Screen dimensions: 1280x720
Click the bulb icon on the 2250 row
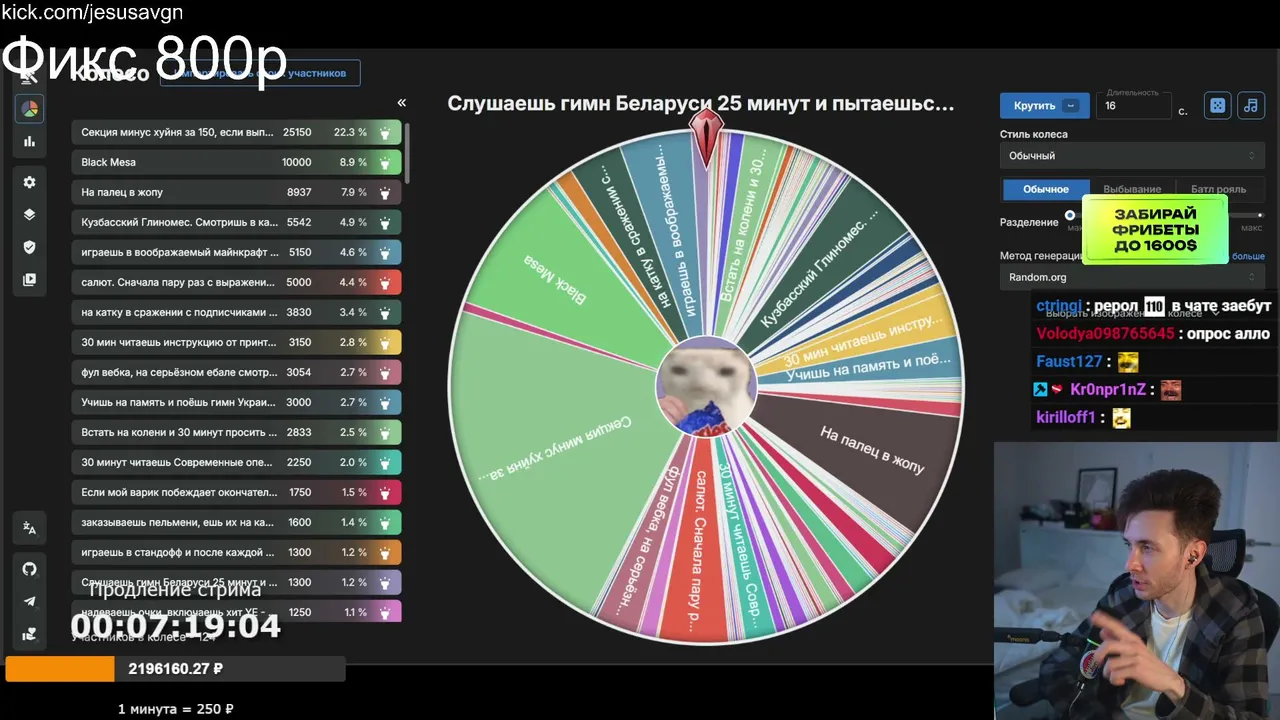[x=385, y=462]
